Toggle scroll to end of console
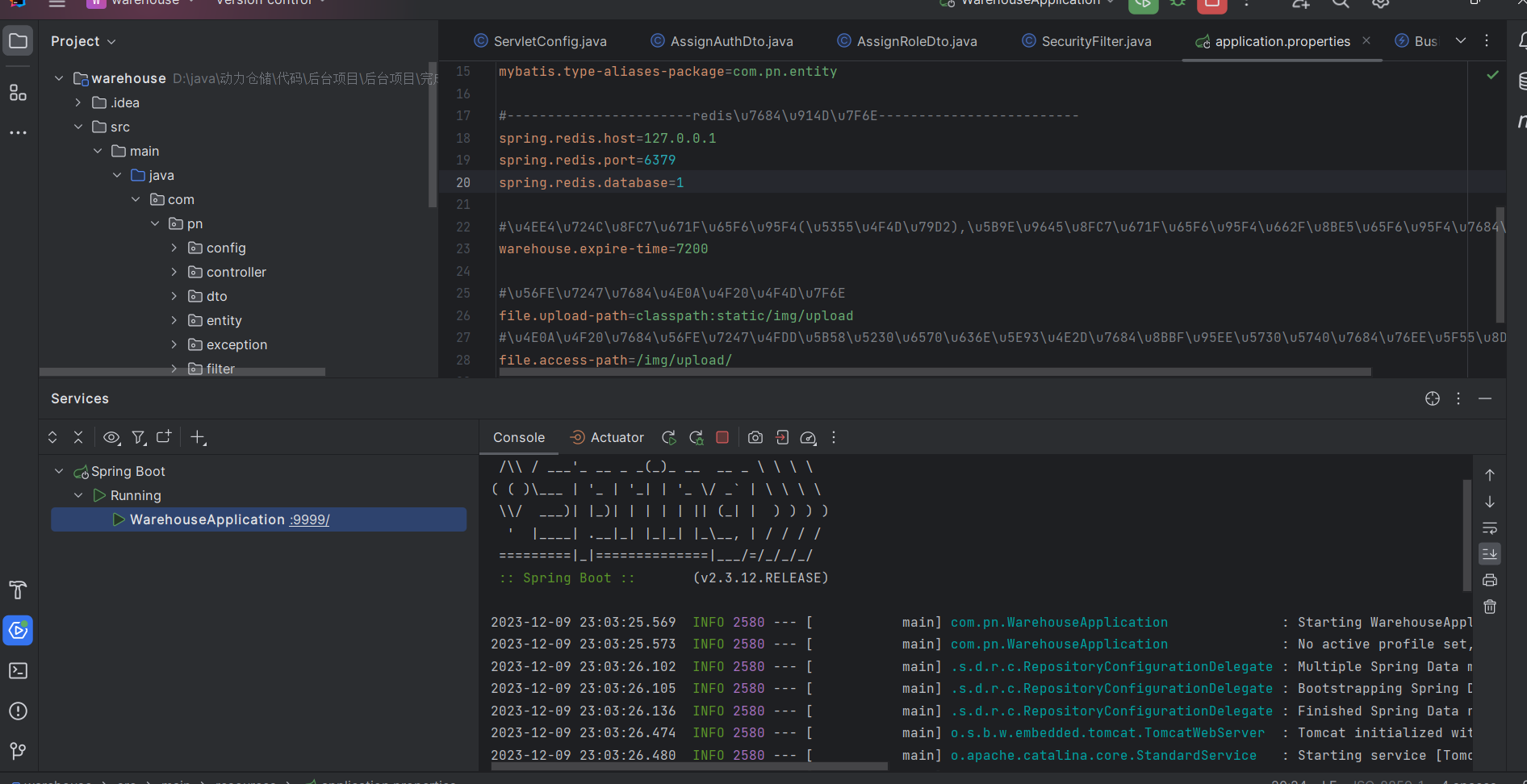1527x784 pixels. pos(1490,553)
